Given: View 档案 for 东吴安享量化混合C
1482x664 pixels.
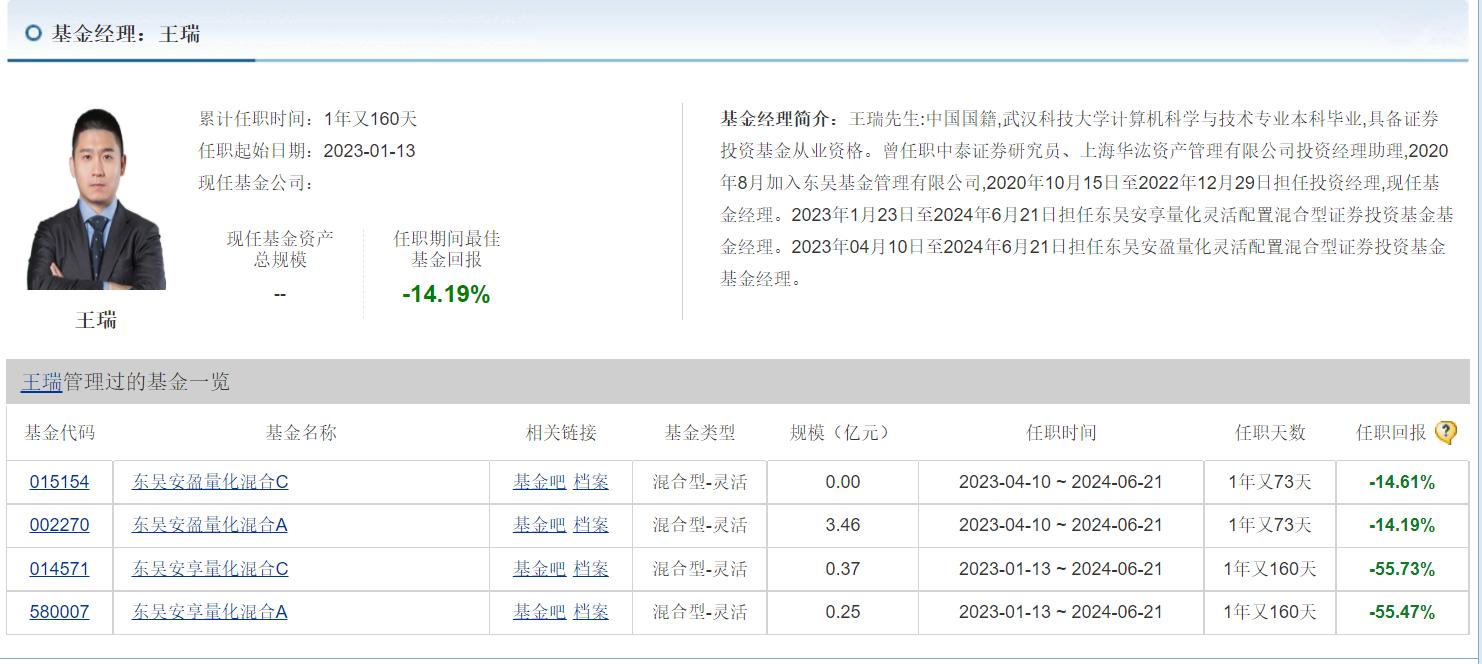Looking at the screenshot, I should [x=591, y=569].
